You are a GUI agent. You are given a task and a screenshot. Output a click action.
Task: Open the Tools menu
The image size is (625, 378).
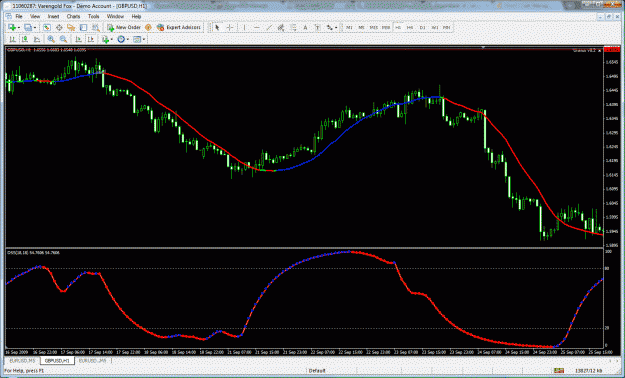pos(94,16)
